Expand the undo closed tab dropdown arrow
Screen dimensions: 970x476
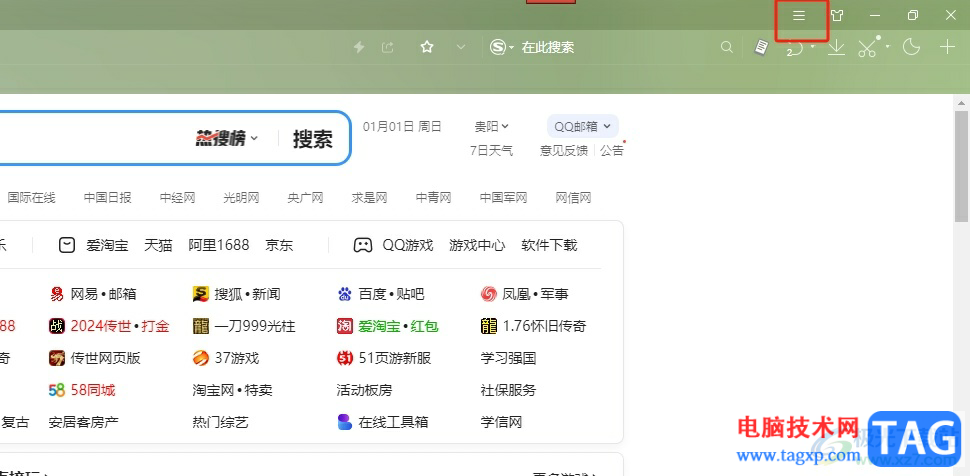[x=812, y=46]
